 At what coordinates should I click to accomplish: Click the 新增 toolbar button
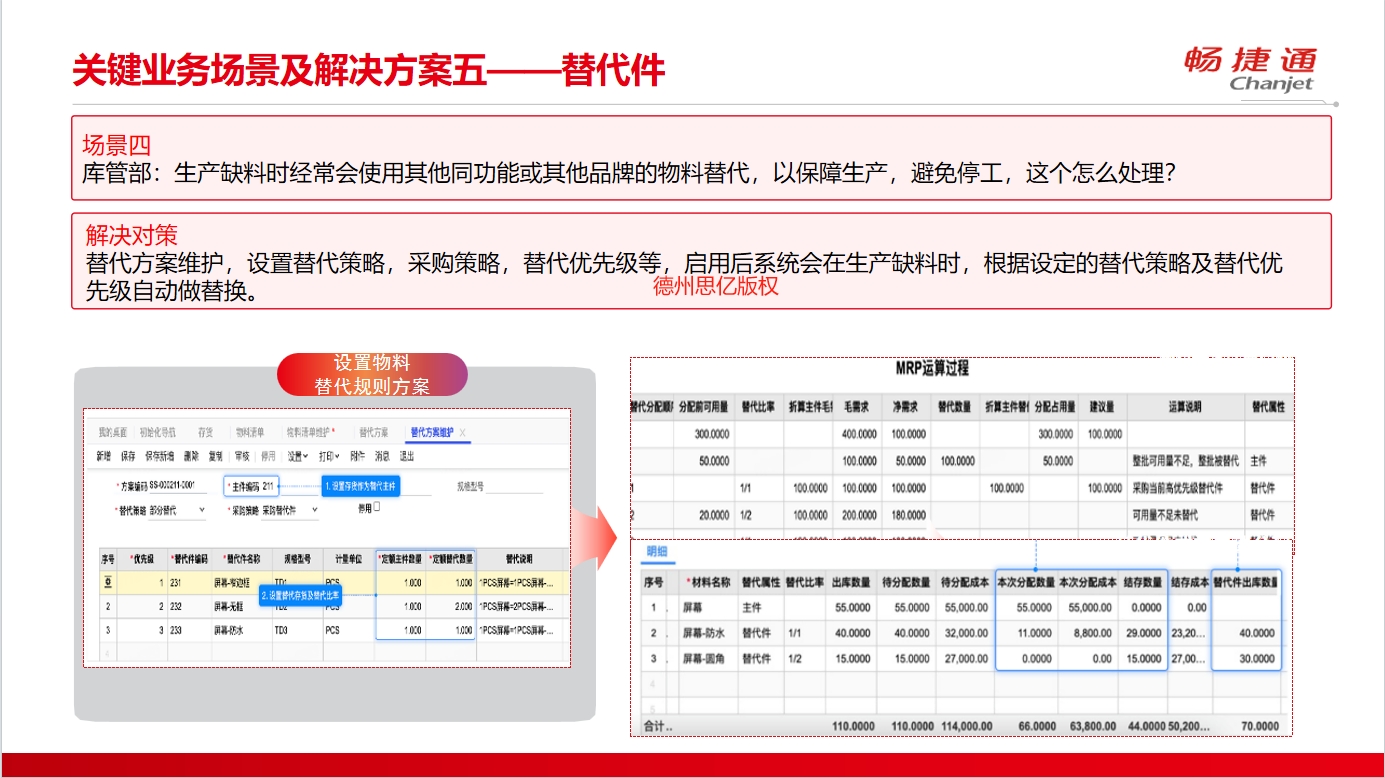103,456
